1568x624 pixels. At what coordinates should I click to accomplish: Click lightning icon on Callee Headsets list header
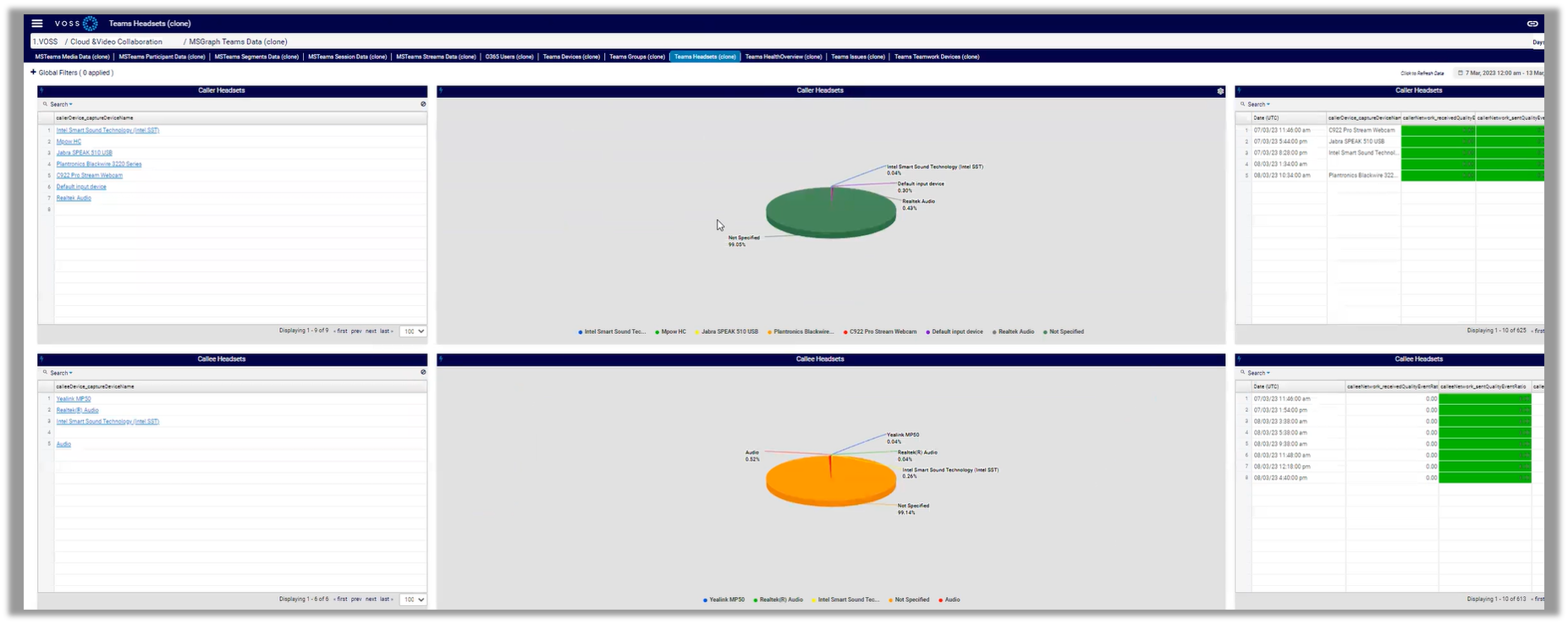41,359
